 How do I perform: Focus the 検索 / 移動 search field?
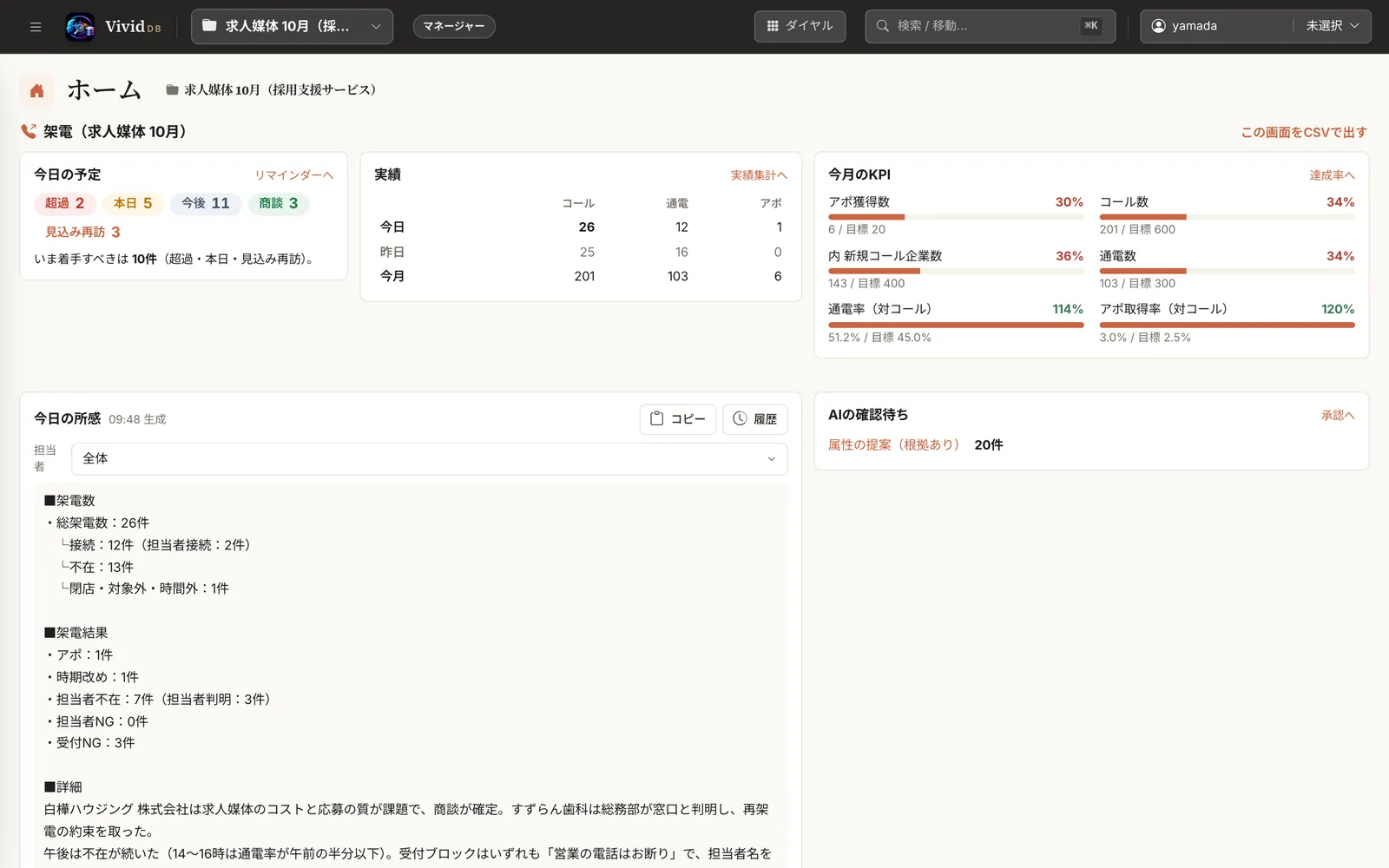click(990, 26)
